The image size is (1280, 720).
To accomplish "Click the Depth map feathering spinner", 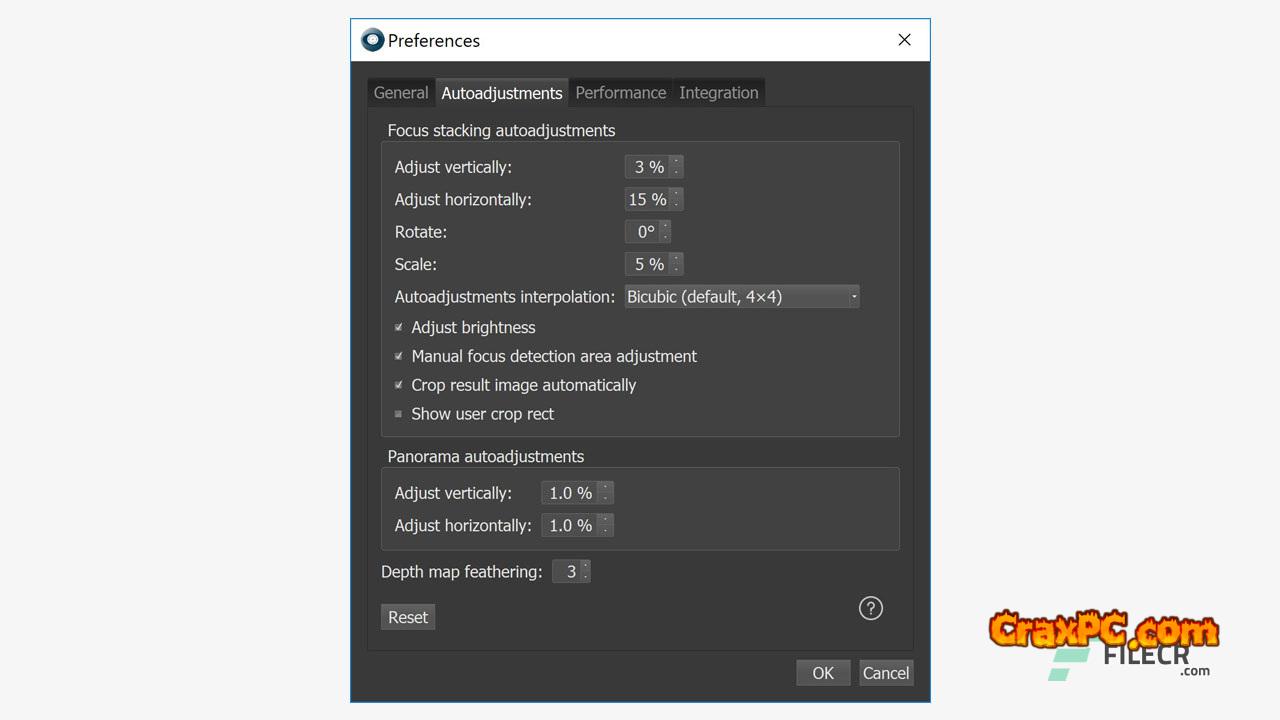I will 571,572.
